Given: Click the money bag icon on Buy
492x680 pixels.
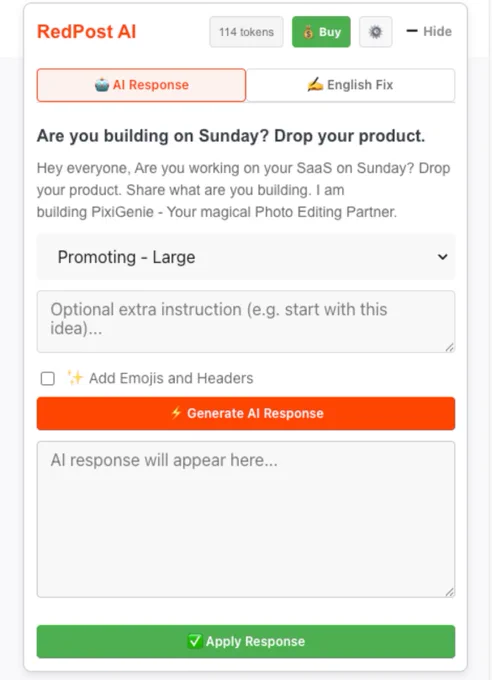Looking at the screenshot, I should click(308, 32).
